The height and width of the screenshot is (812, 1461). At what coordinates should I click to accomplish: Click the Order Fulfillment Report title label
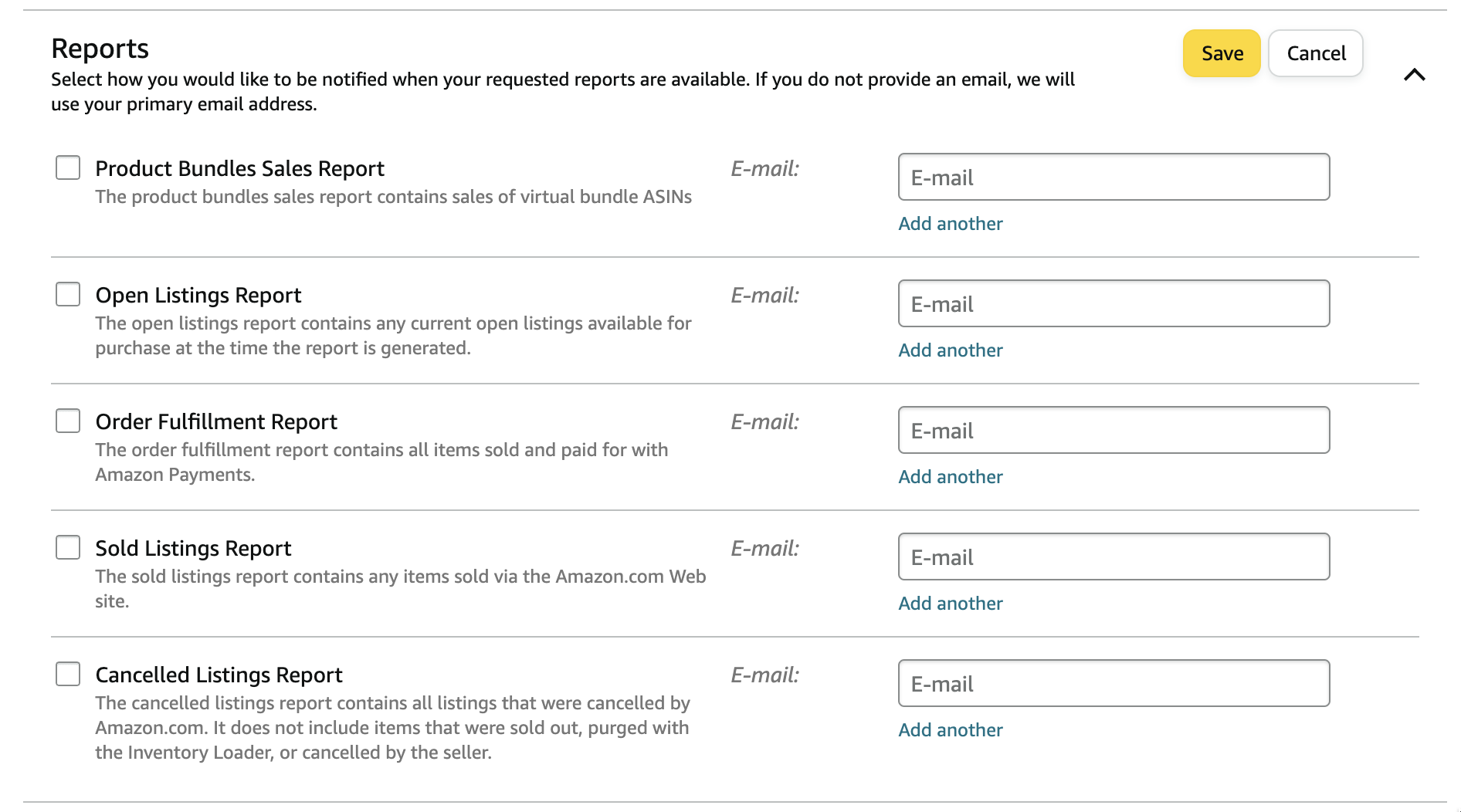pyautogui.click(x=216, y=422)
